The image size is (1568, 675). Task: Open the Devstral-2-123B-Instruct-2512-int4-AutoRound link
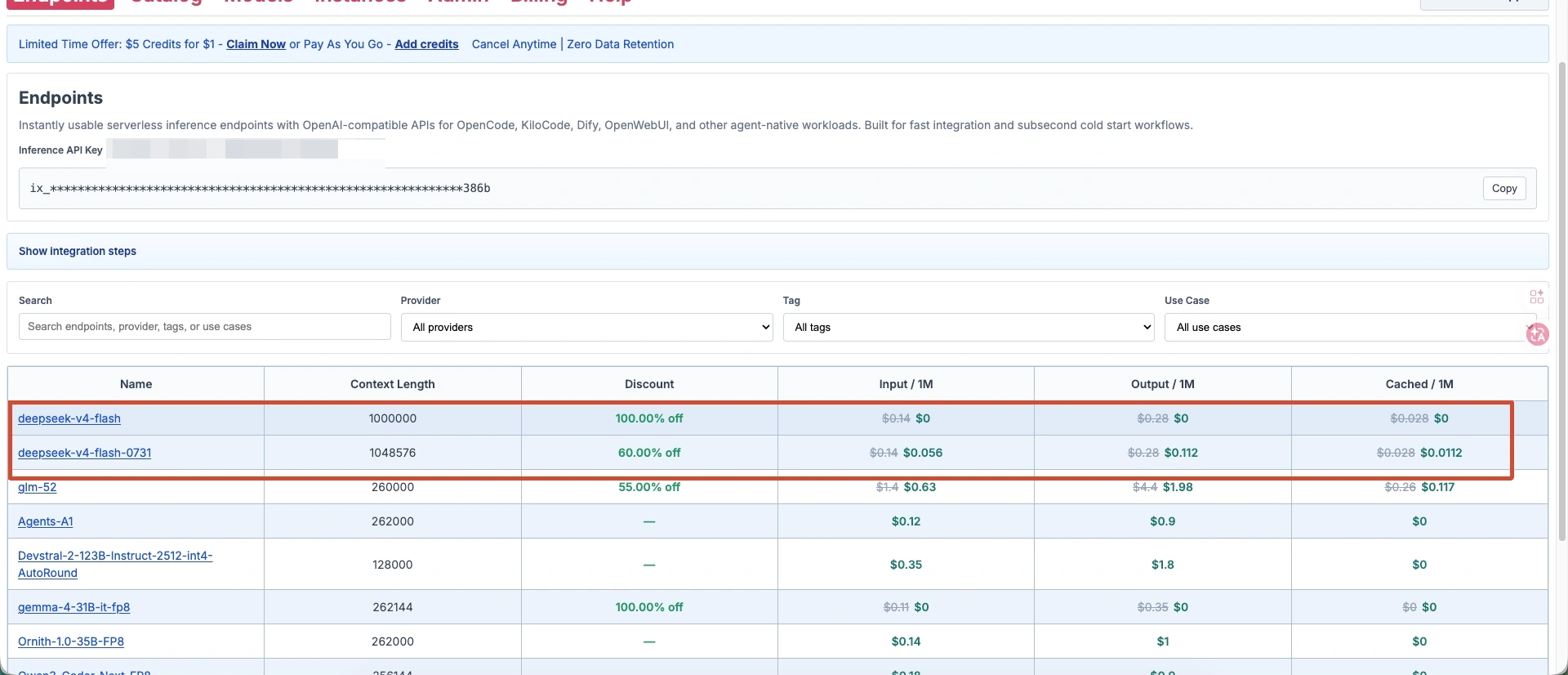(115, 564)
